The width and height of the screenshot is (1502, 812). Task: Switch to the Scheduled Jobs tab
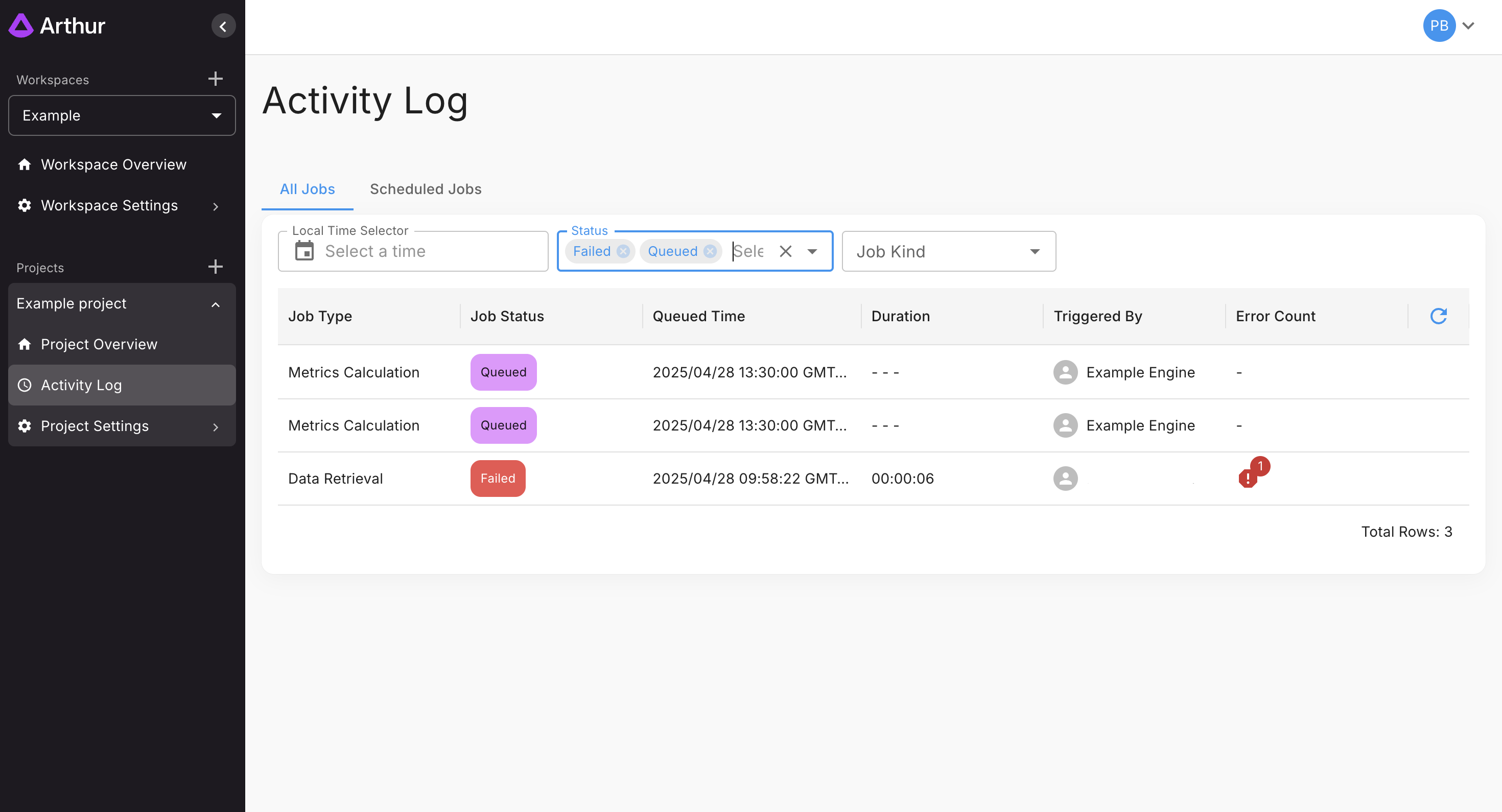point(425,189)
